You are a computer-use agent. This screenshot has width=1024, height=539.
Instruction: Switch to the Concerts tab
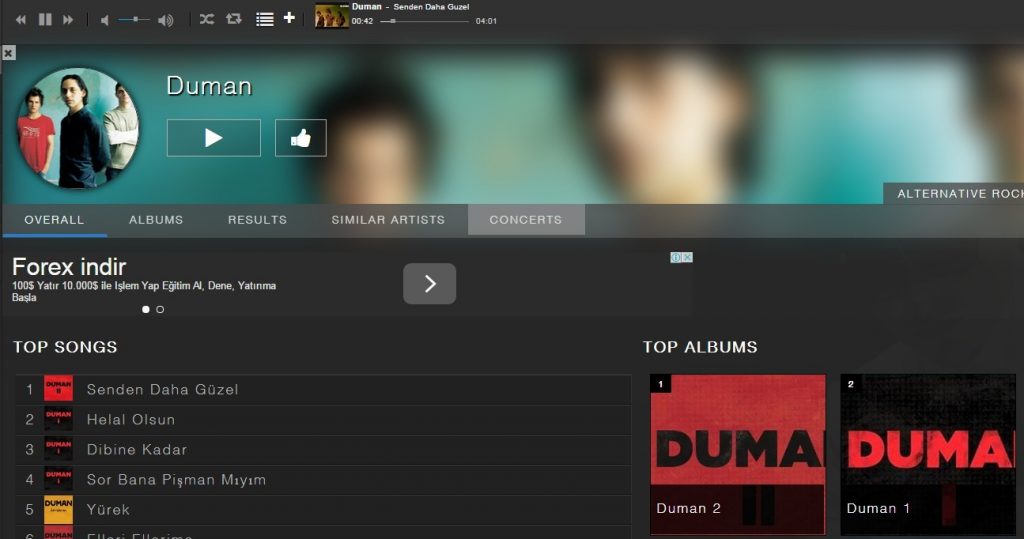click(x=526, y=220)
